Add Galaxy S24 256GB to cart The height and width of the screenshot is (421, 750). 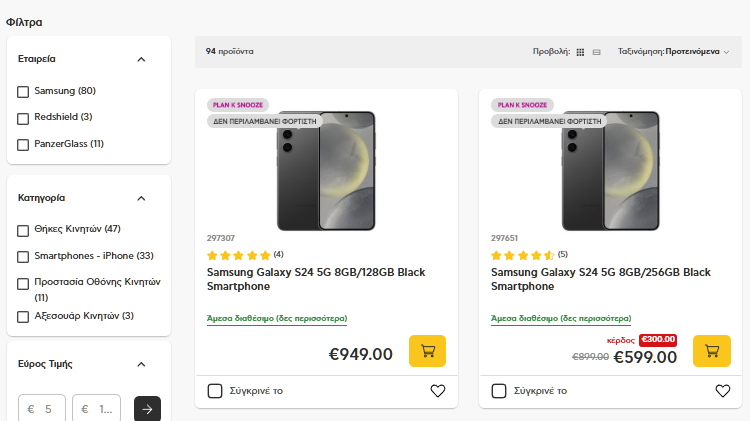[711, 351]
